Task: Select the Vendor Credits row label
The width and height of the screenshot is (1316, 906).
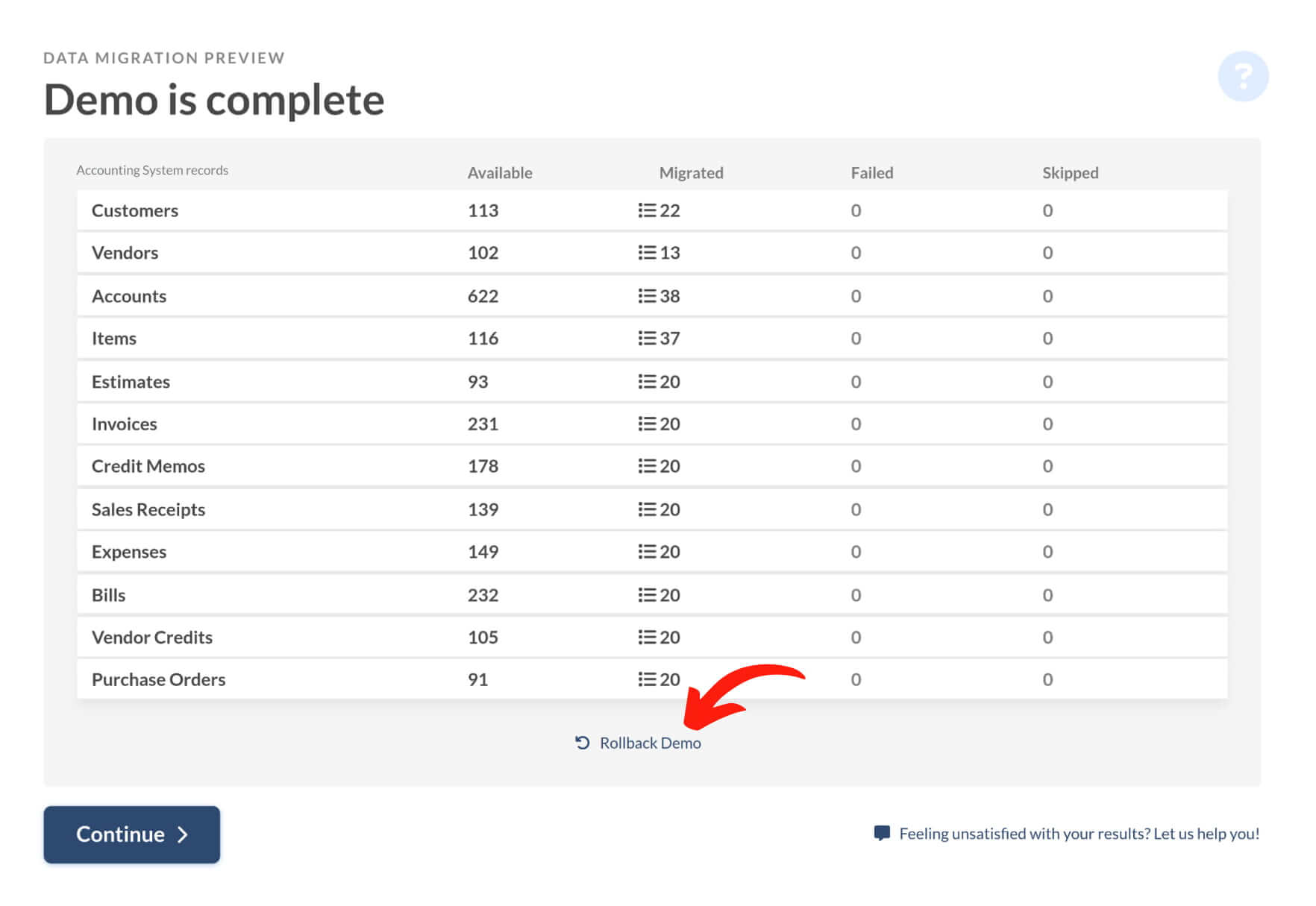Action: [152, 638]
